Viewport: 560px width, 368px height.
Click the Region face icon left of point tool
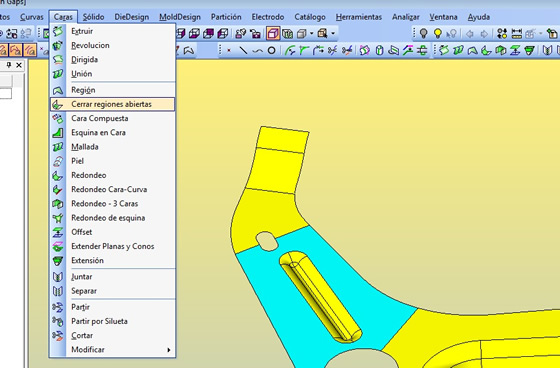pyautogui.click(x=189, y=50)
